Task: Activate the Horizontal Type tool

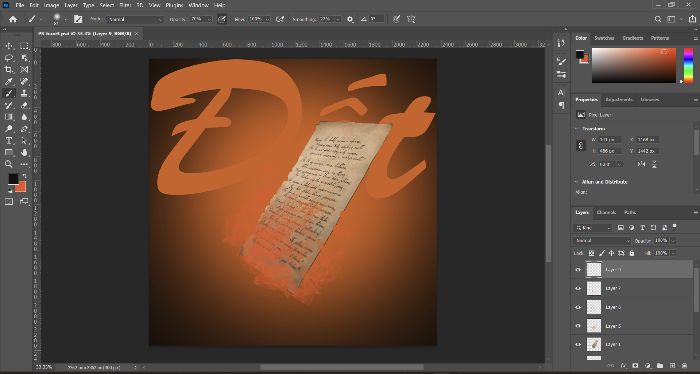Action: coord(9,141)
